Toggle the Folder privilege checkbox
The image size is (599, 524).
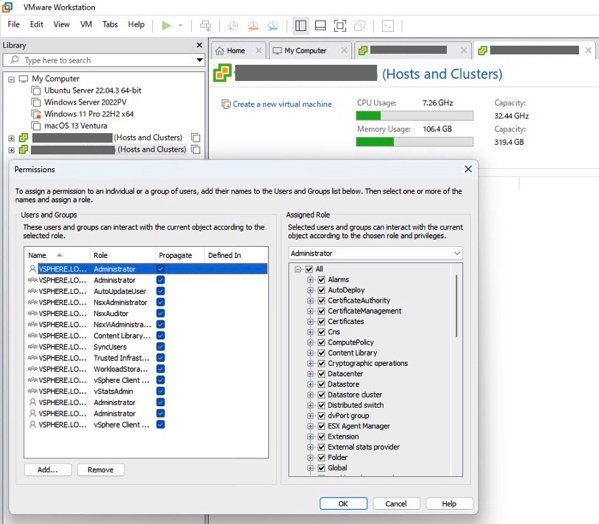click(x=322, y=458)
